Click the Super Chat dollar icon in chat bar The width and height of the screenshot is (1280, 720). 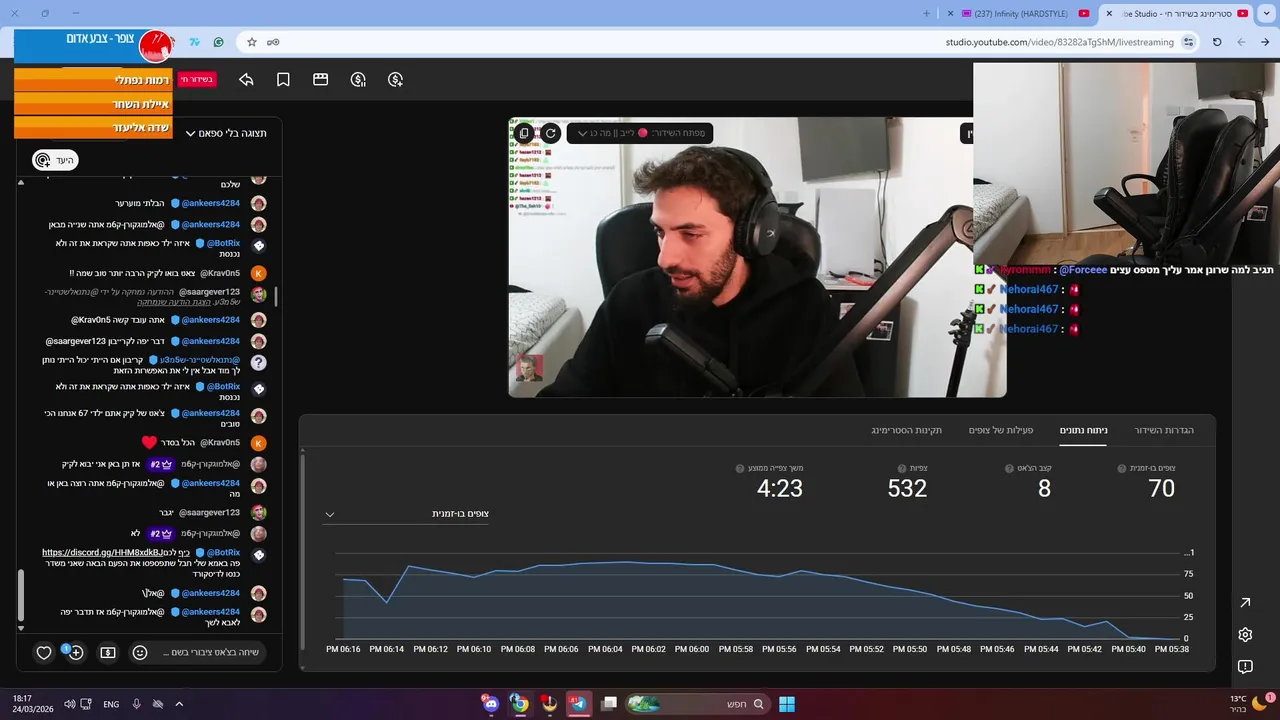pyautogui.click(x=108, y=652)
